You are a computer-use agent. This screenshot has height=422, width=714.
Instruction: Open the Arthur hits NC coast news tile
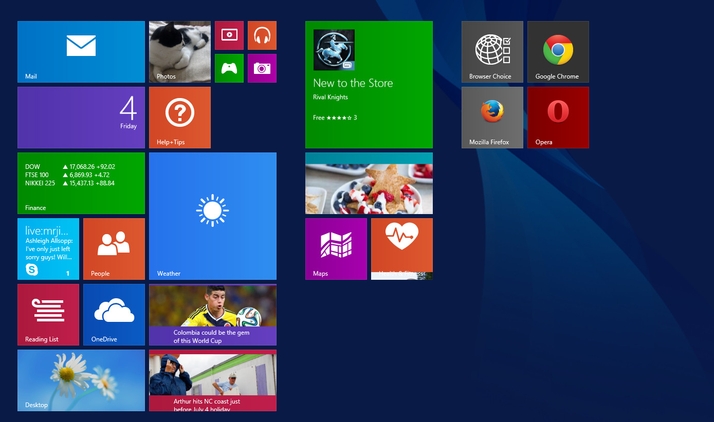point(213,381)
